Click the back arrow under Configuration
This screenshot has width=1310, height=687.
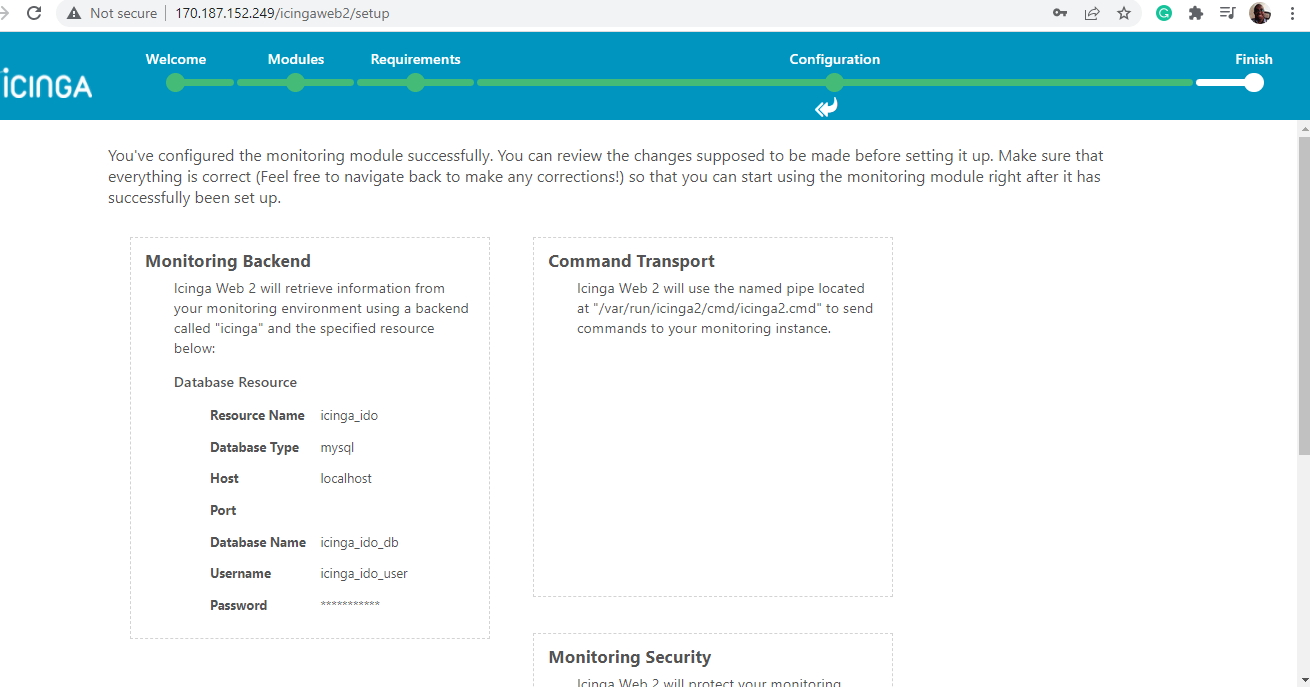pyautogui.click(x=826, y=107)
